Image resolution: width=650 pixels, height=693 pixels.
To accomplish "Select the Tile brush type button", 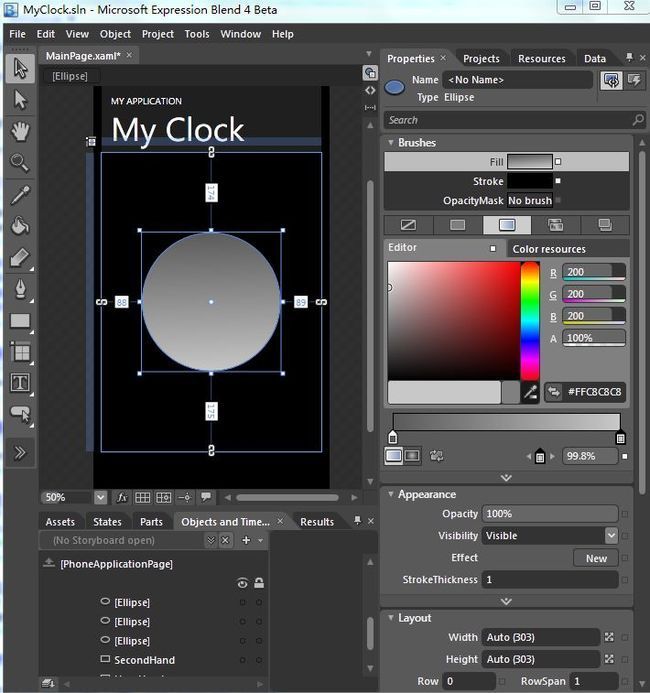I will pyautogui.click(x=555, y=225).
